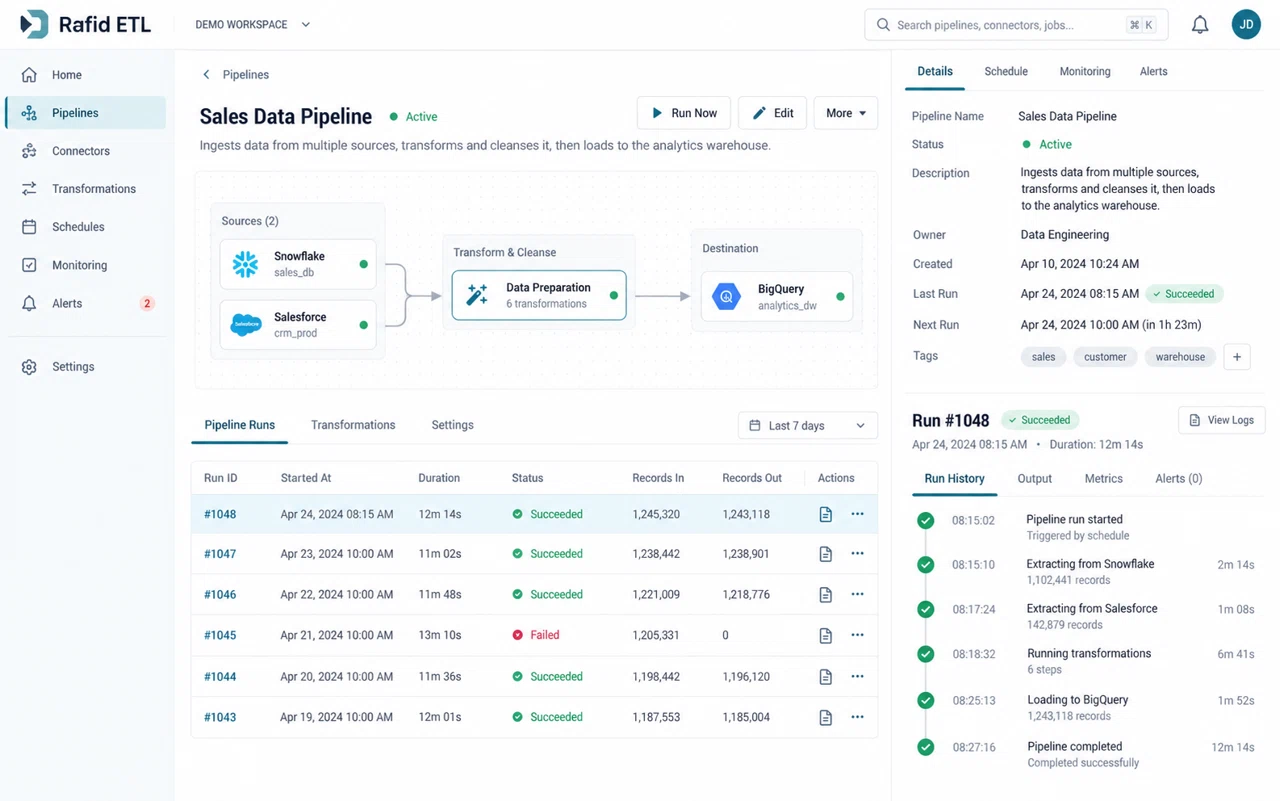Select the BigQuery analytics_dw destination node
The width and height of the screenshot is (1280, 801).
777,296
